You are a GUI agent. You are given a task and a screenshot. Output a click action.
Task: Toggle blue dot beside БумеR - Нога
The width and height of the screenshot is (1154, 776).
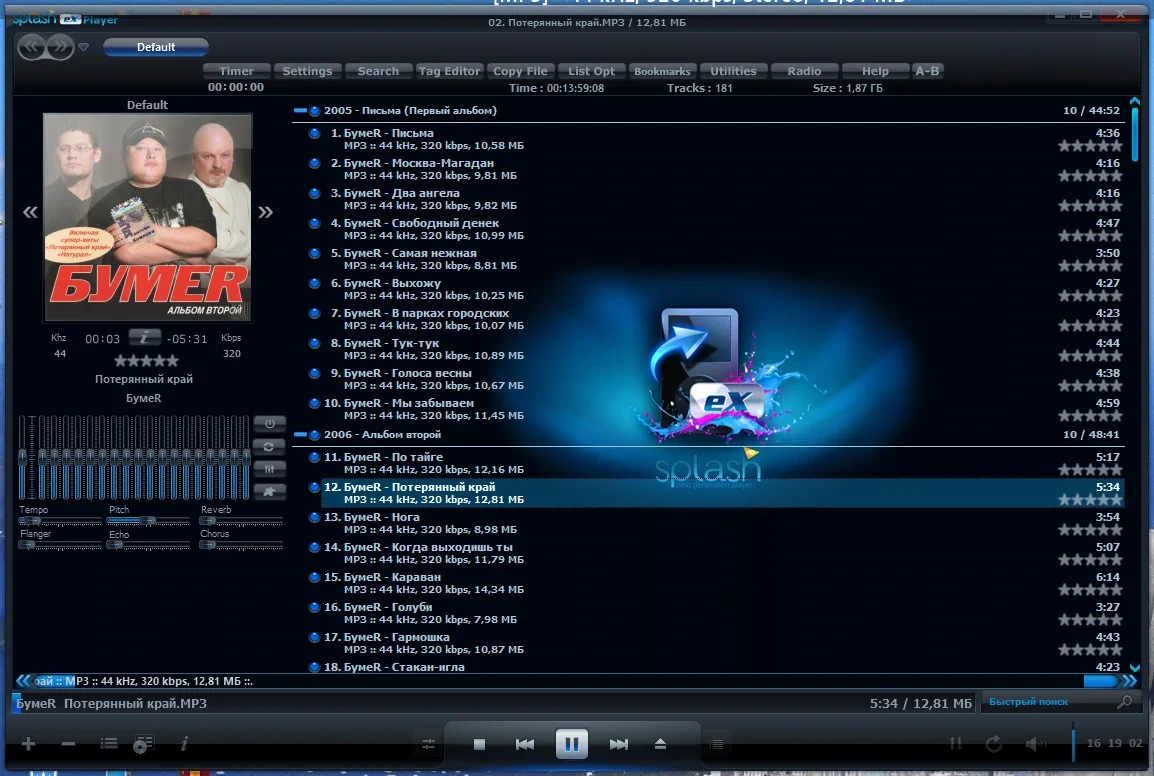coord(314,517)
